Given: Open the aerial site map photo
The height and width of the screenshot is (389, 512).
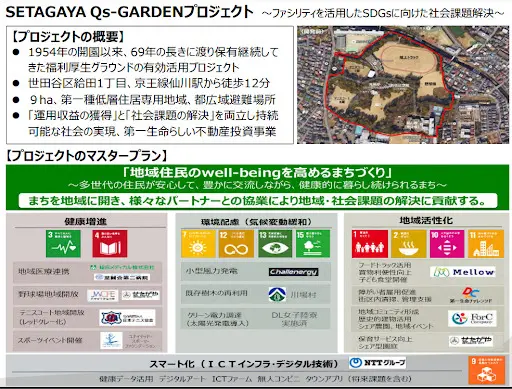Looking at the screenshot, I should tap(403, 85).
